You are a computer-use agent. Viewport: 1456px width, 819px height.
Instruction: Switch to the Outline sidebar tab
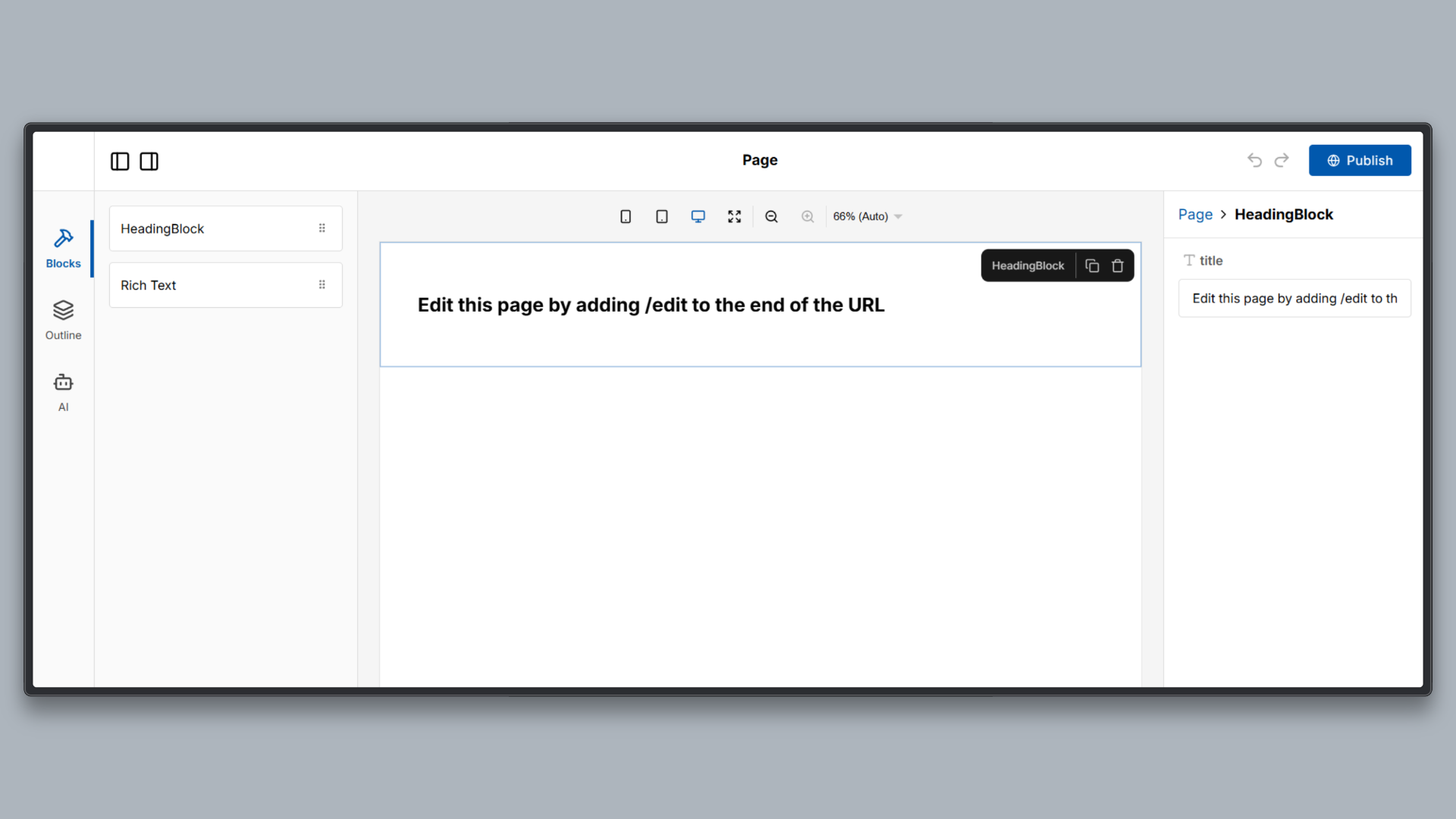(63, 319)
